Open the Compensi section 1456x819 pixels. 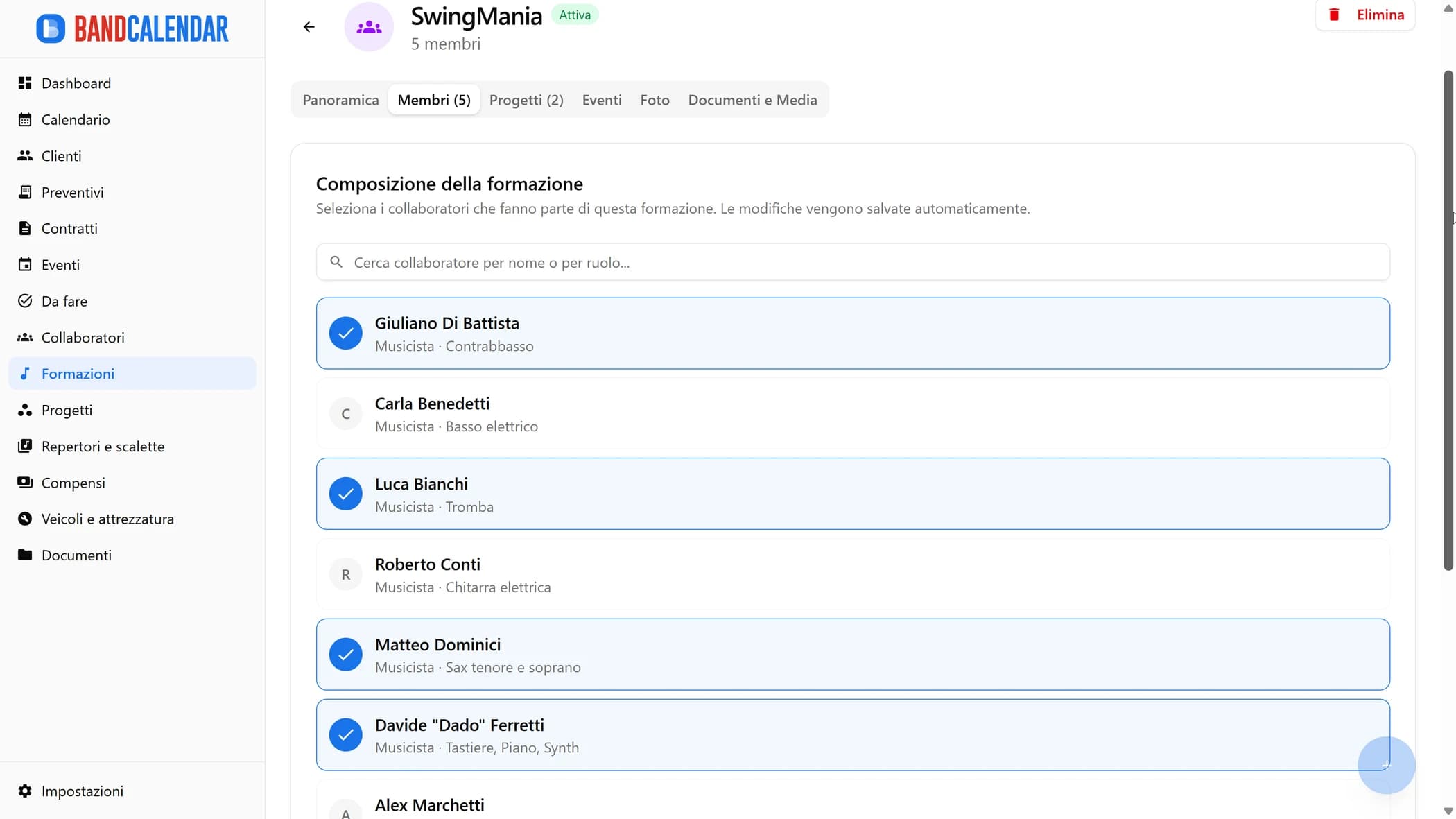[73, 483]
